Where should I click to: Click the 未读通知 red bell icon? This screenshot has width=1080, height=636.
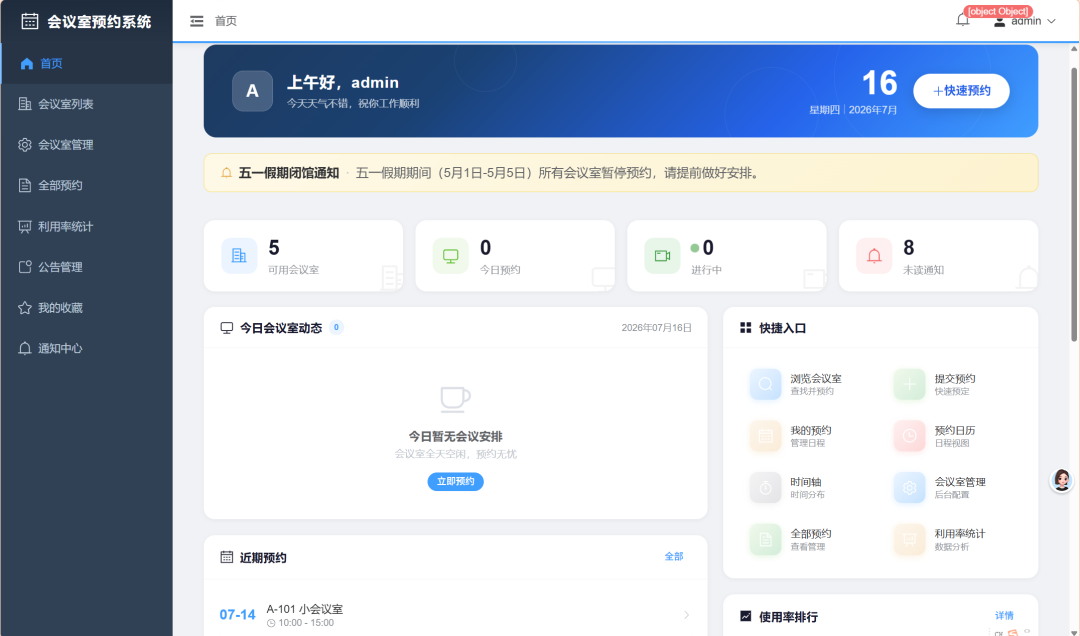[x=873, y=256]
